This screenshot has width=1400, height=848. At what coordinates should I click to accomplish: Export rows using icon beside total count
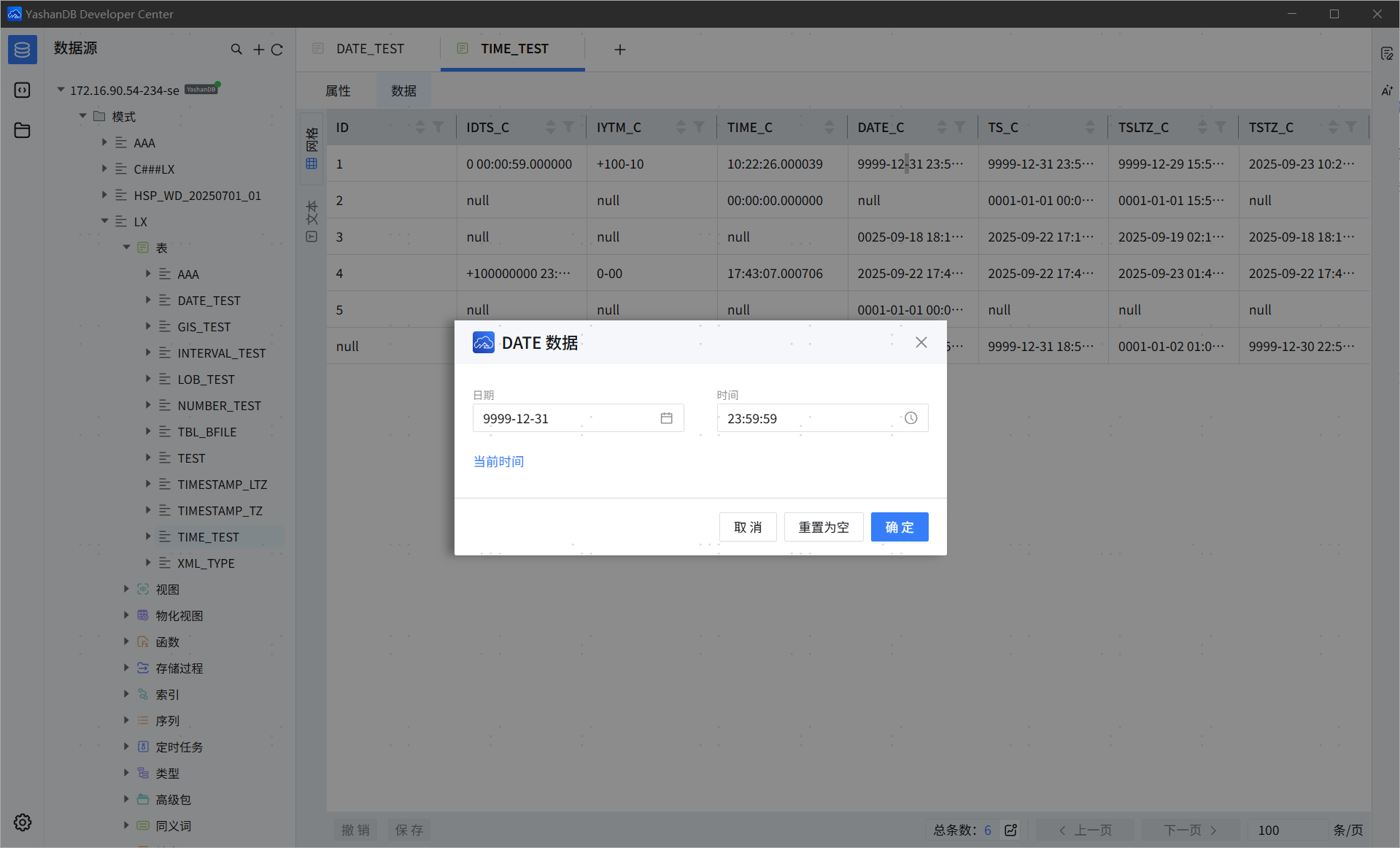pyautogui.click(x=1010, y=830)
